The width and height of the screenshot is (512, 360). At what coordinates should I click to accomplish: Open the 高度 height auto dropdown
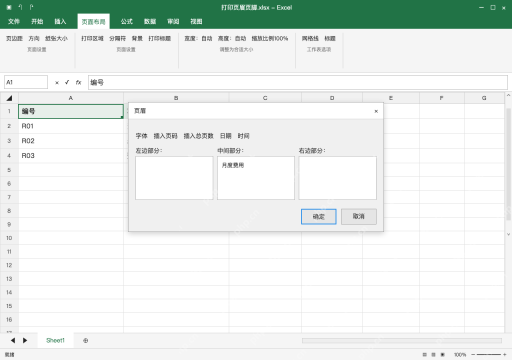(232, 38)
